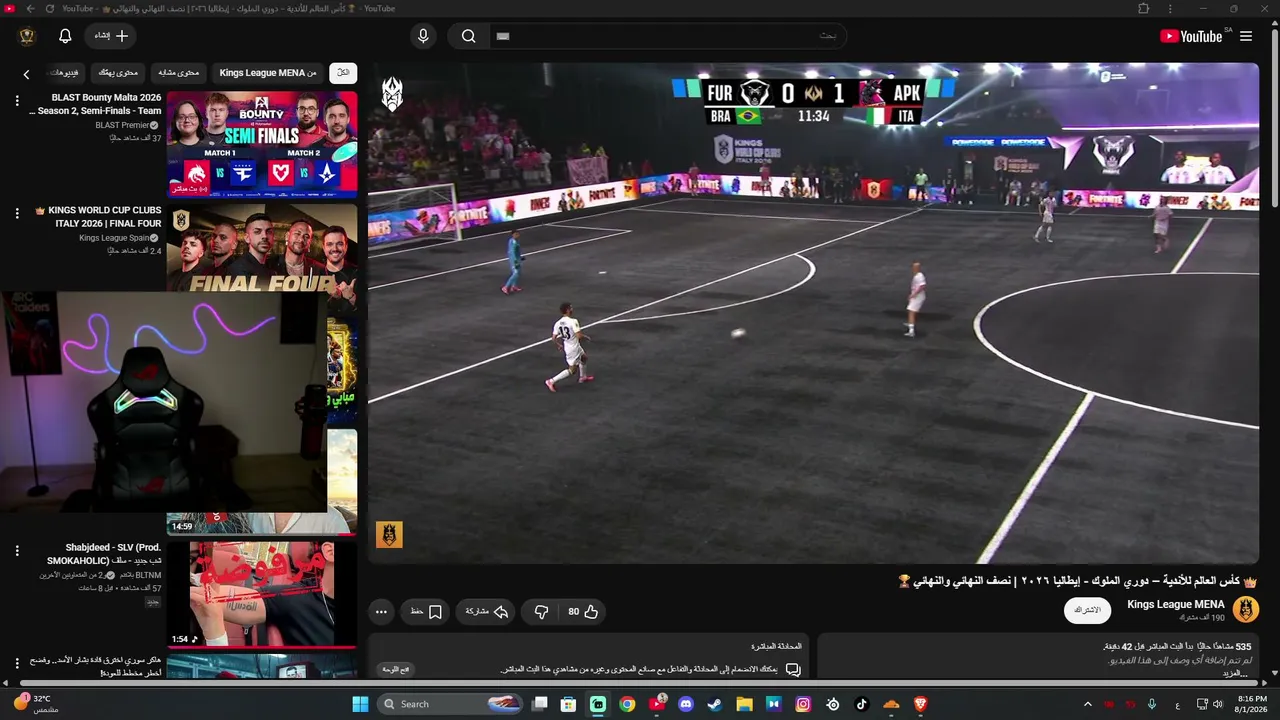Subscribe to Kings League MENA channel
The height and width of the screenshot is (720, 1280).
(1087, 610)
